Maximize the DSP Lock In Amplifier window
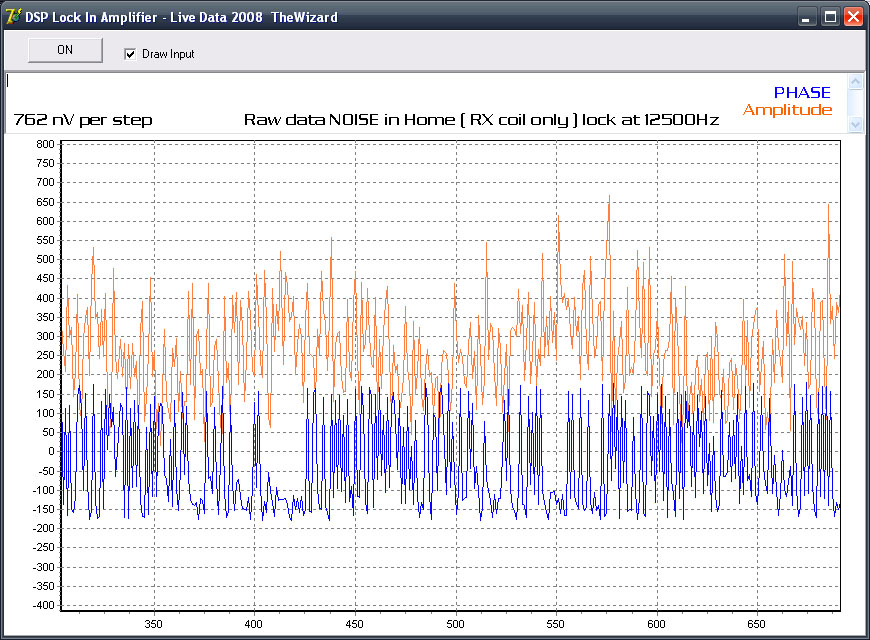 (830, 17)
